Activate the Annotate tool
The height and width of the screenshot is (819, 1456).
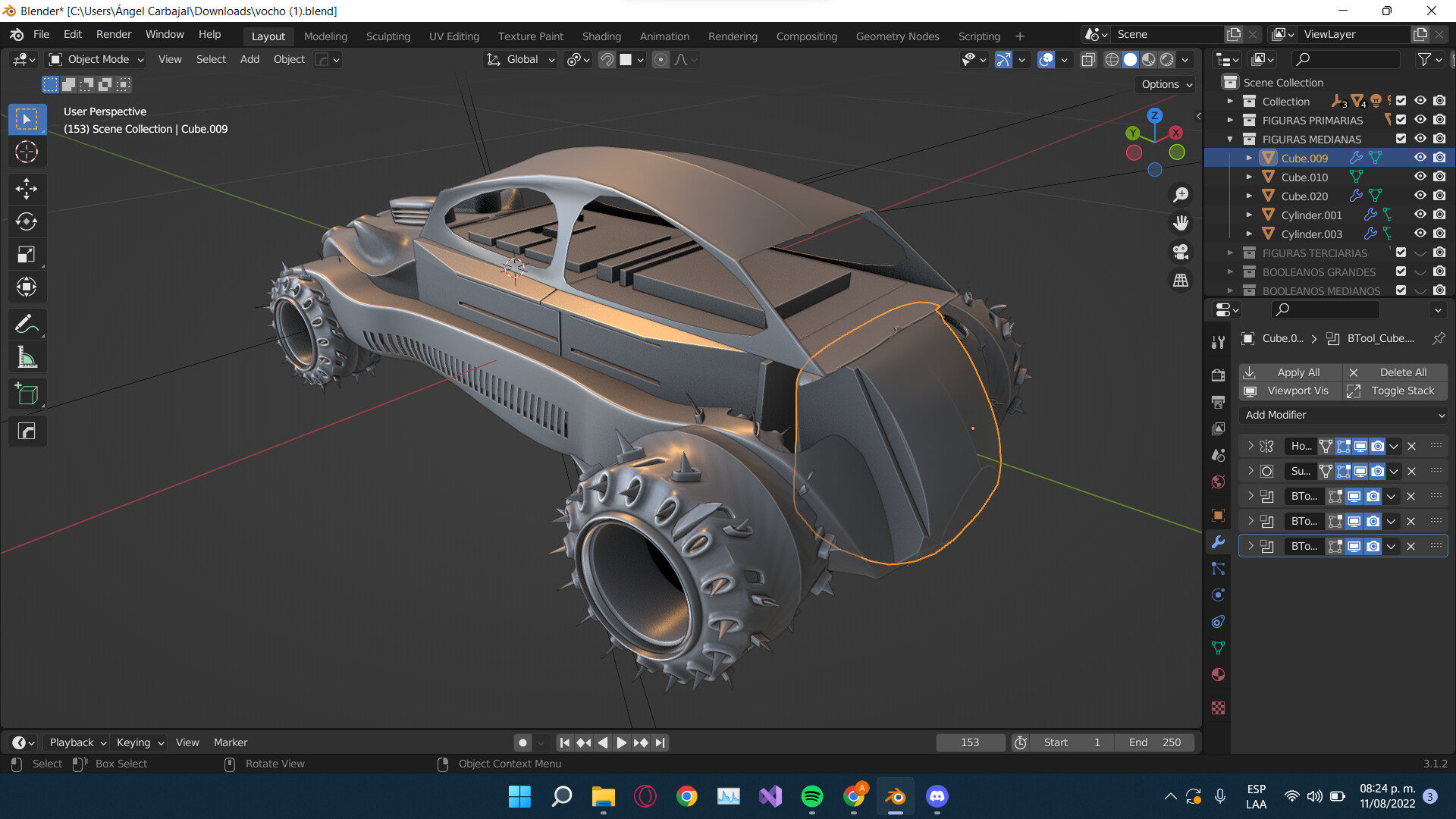(27, 324)
